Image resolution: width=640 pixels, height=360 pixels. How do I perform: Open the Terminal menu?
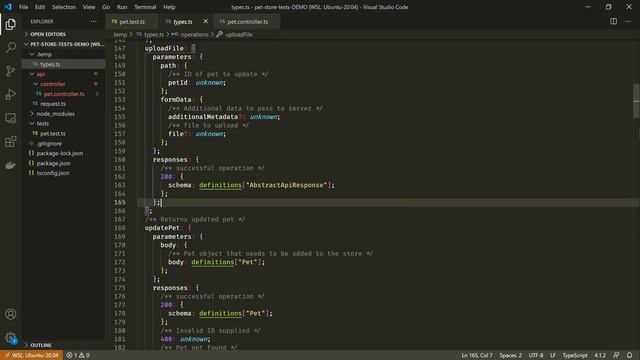coord(145,7)
